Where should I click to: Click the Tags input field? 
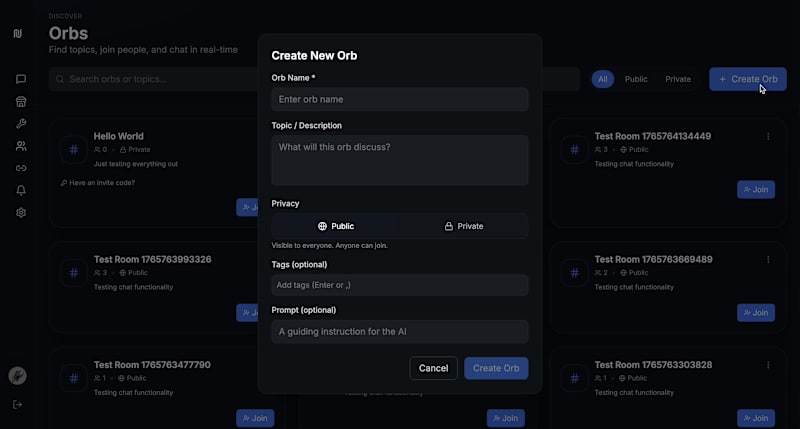400,285
